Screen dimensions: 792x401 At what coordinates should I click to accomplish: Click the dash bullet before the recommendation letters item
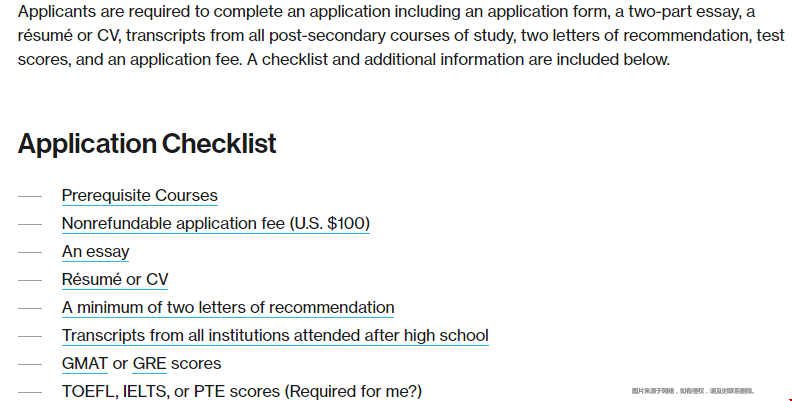tap(30, 308)
